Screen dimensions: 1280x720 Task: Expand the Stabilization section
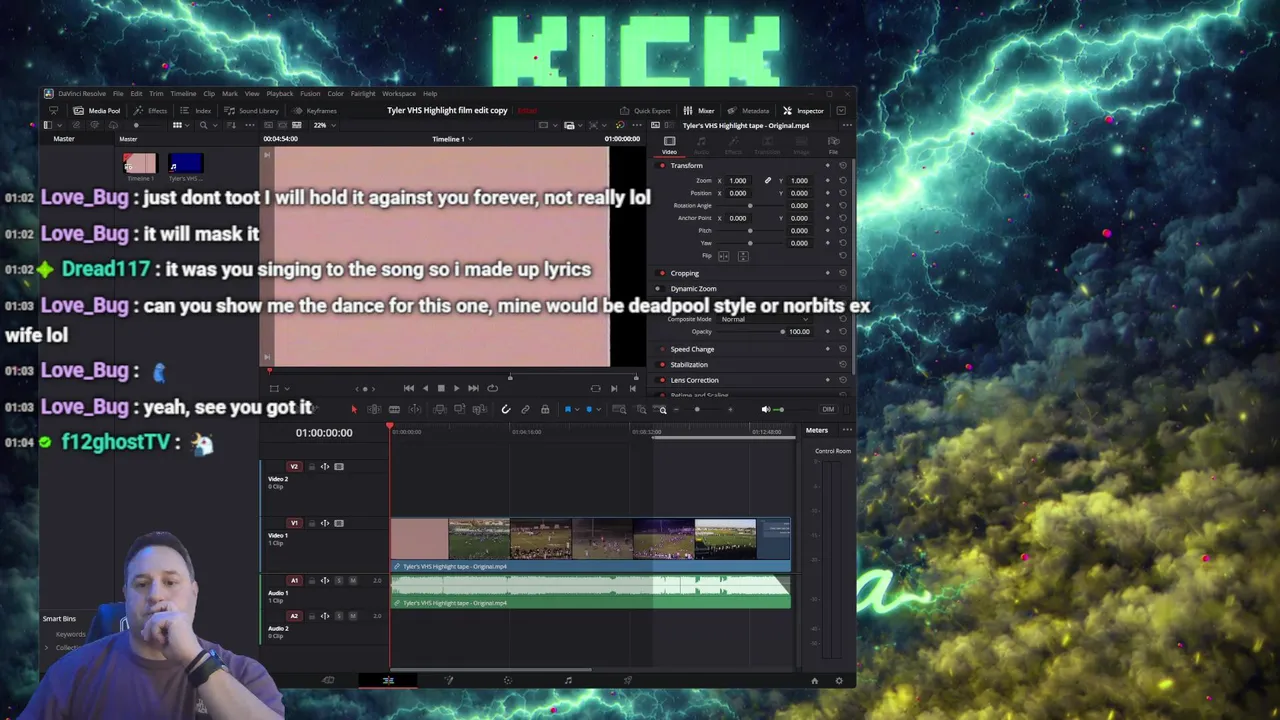(689, 365)
